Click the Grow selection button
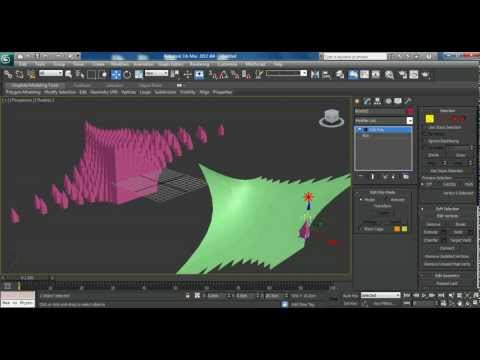The image size is (480, 360). [460, 155]
